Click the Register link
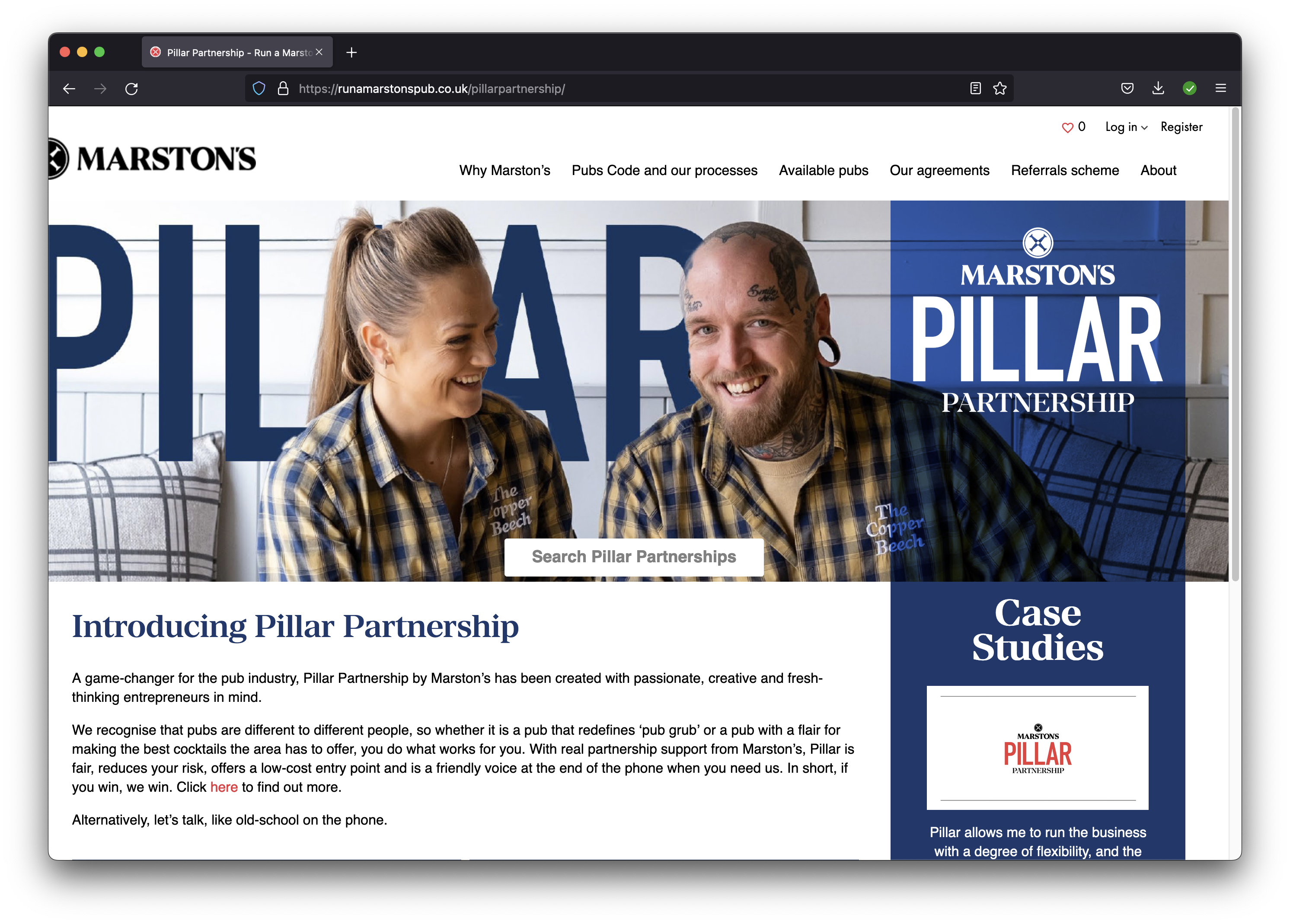The height and width of the screenshot is (924, 1290). 1181,127
